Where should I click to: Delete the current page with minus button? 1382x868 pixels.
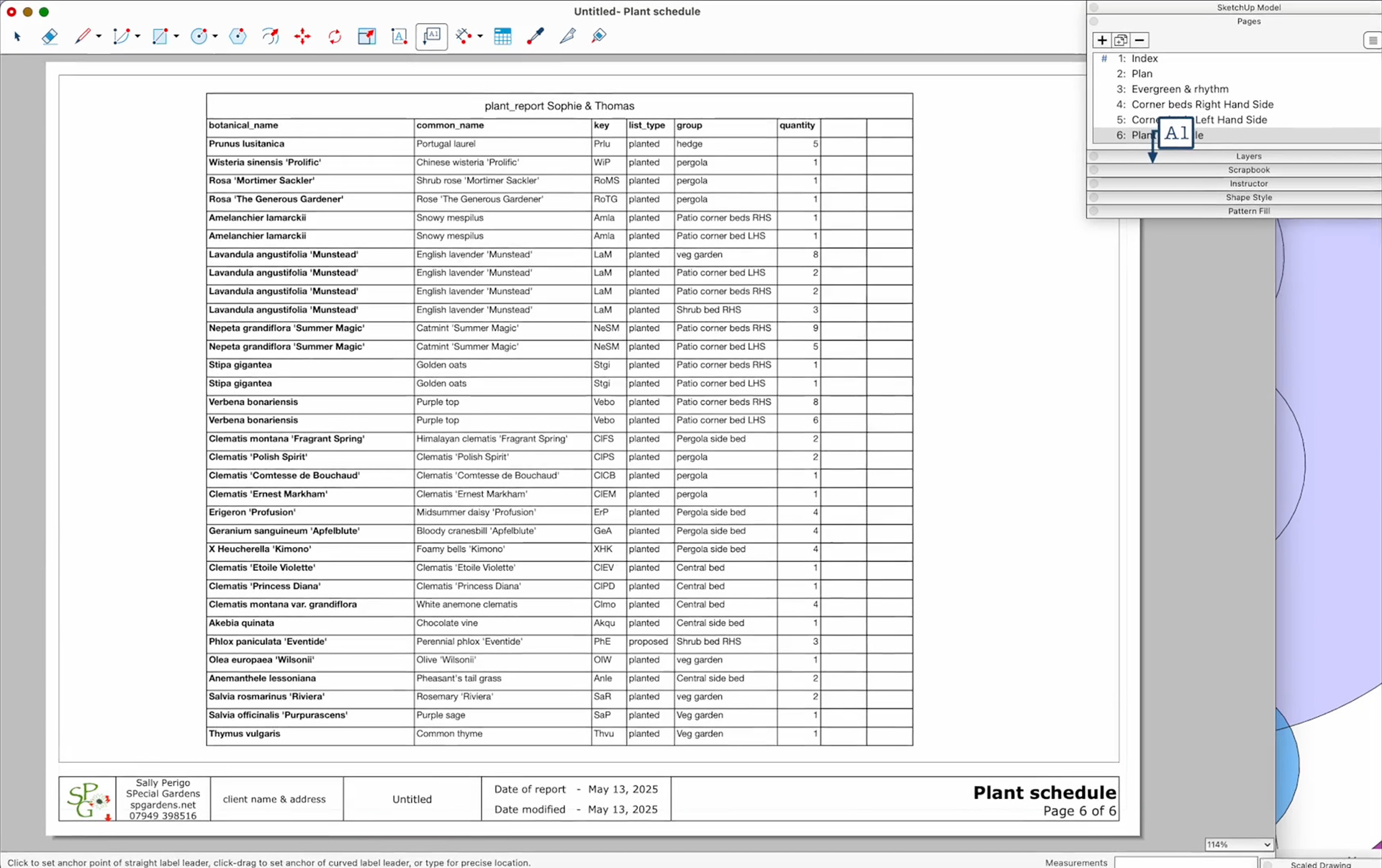[x=1140, y=40]
